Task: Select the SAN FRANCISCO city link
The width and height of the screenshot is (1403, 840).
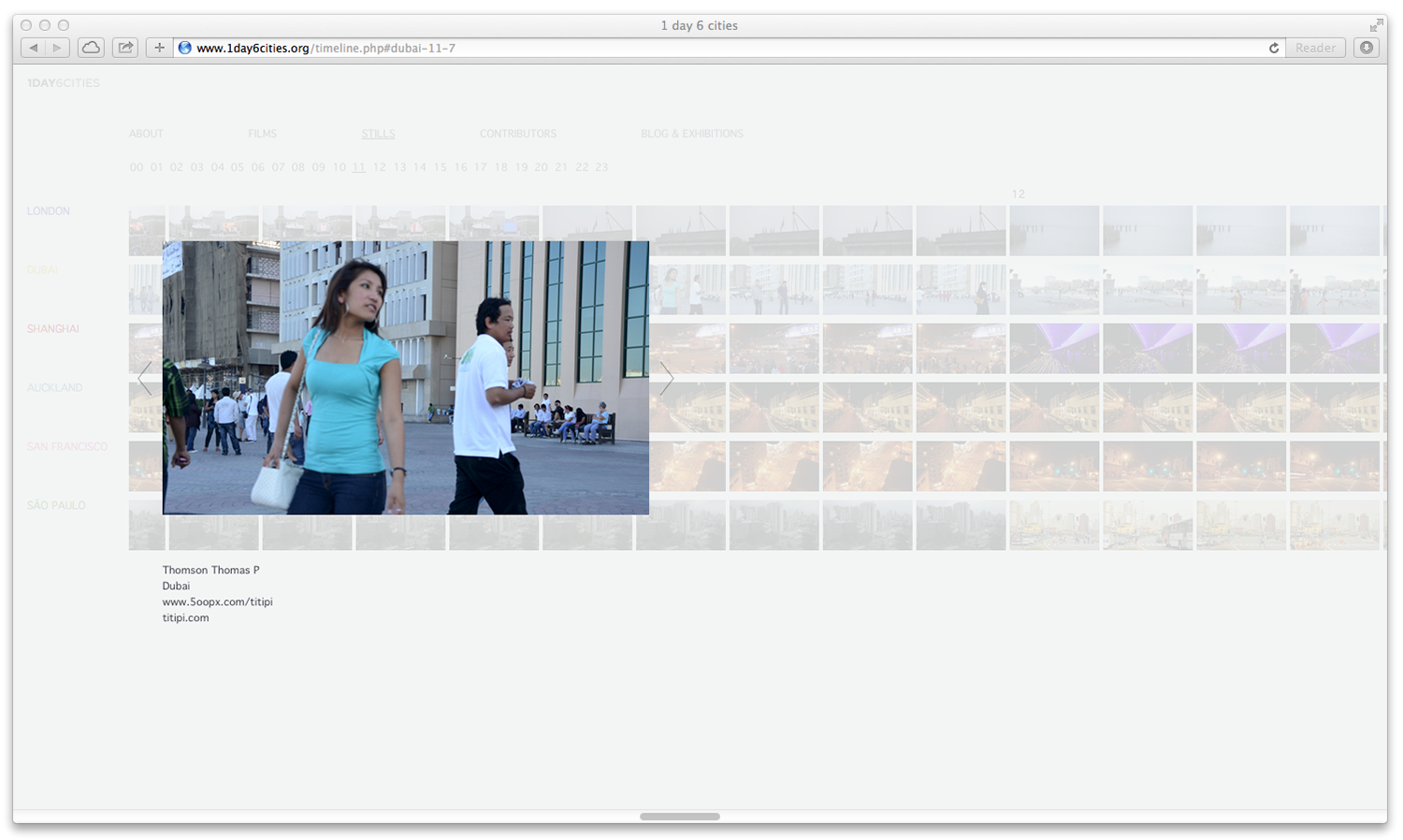Action: (x=67, y=447)
